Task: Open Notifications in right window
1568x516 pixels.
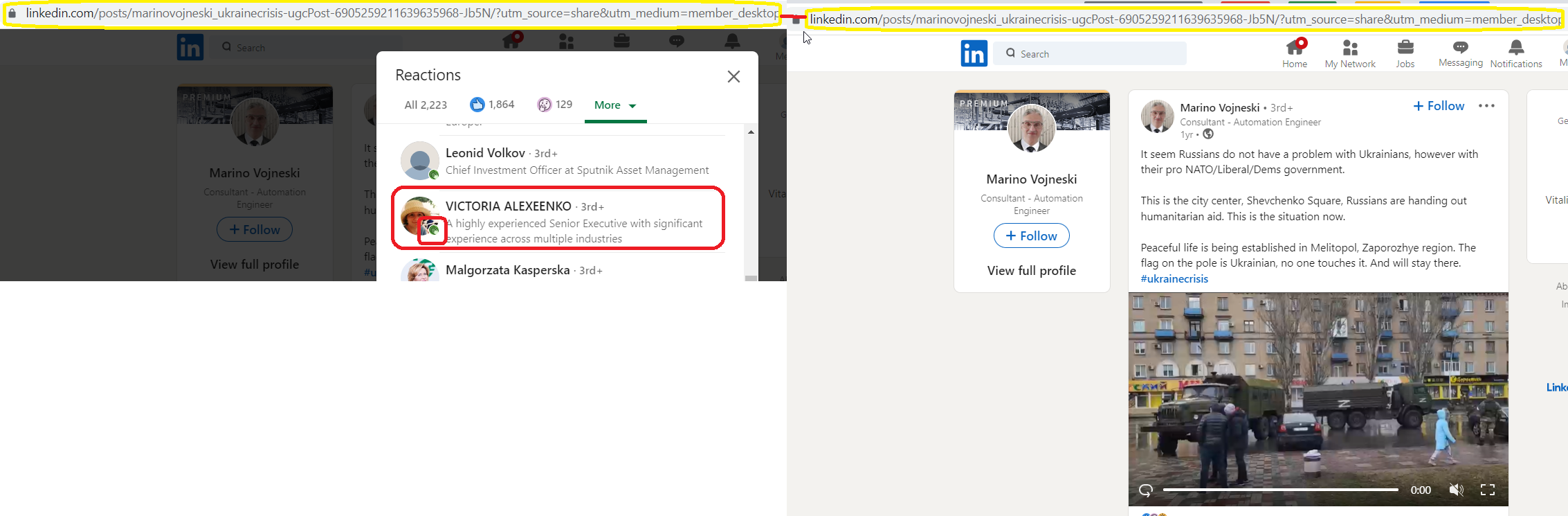Action: coord(1516,54)
